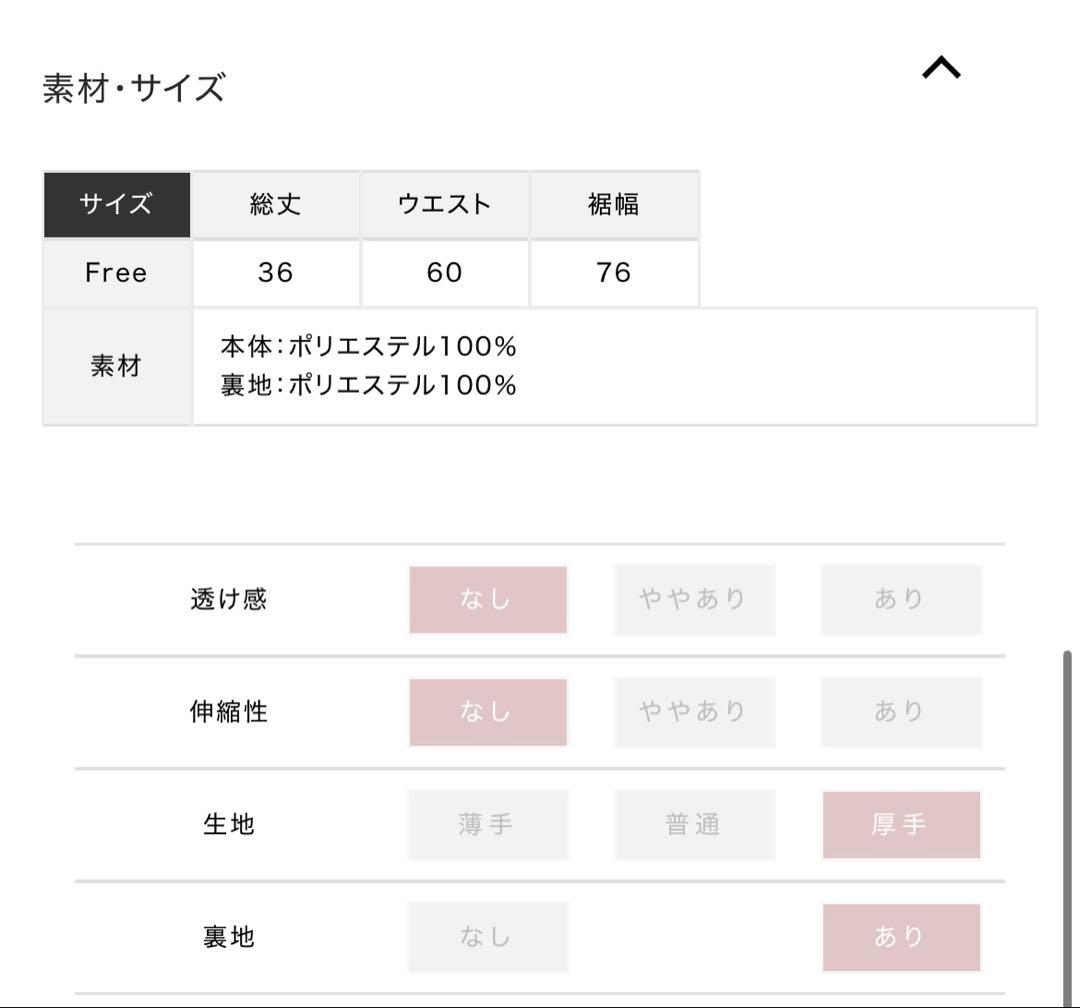Choose なし for 裏地
Screen dimensions: 1080x1008
tap(488, 936)
